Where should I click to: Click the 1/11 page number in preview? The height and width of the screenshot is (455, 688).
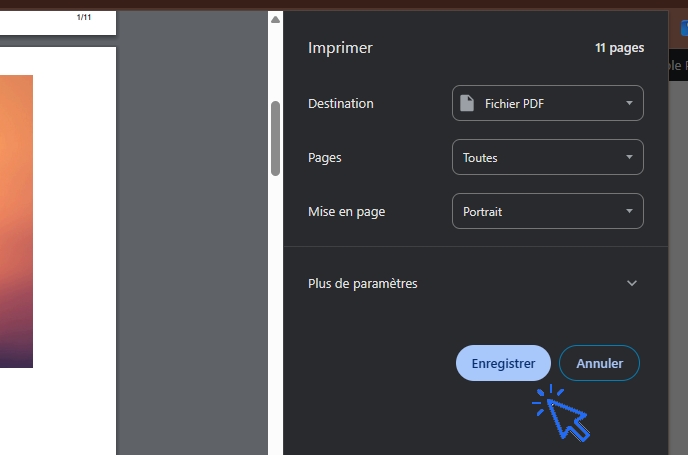(x=84, y=18)
